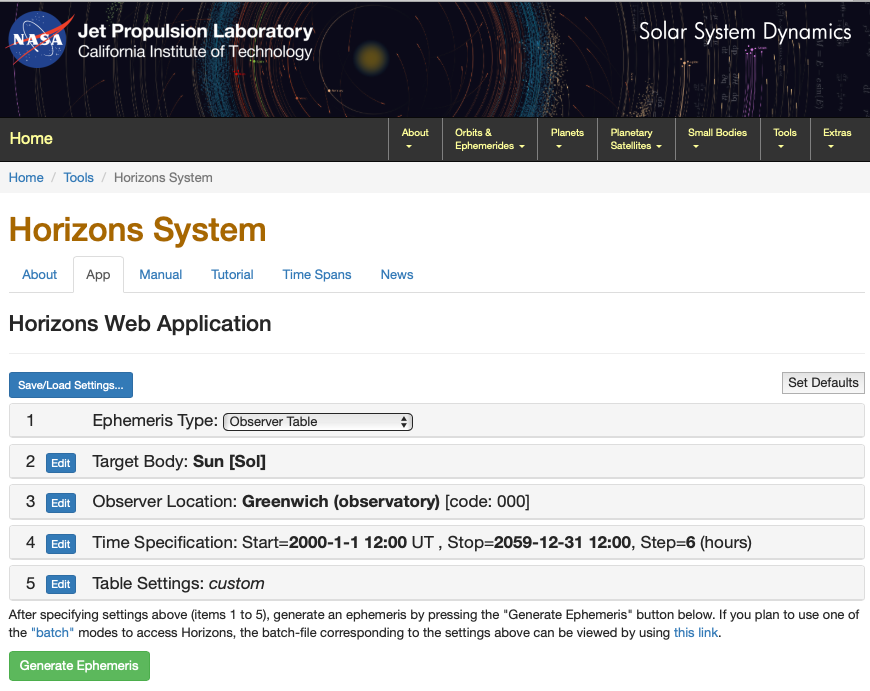Viewport: 870px width, 691px height.
Task: Open Jet Propulsion Laboratory header link
Action: click(195, 31)
